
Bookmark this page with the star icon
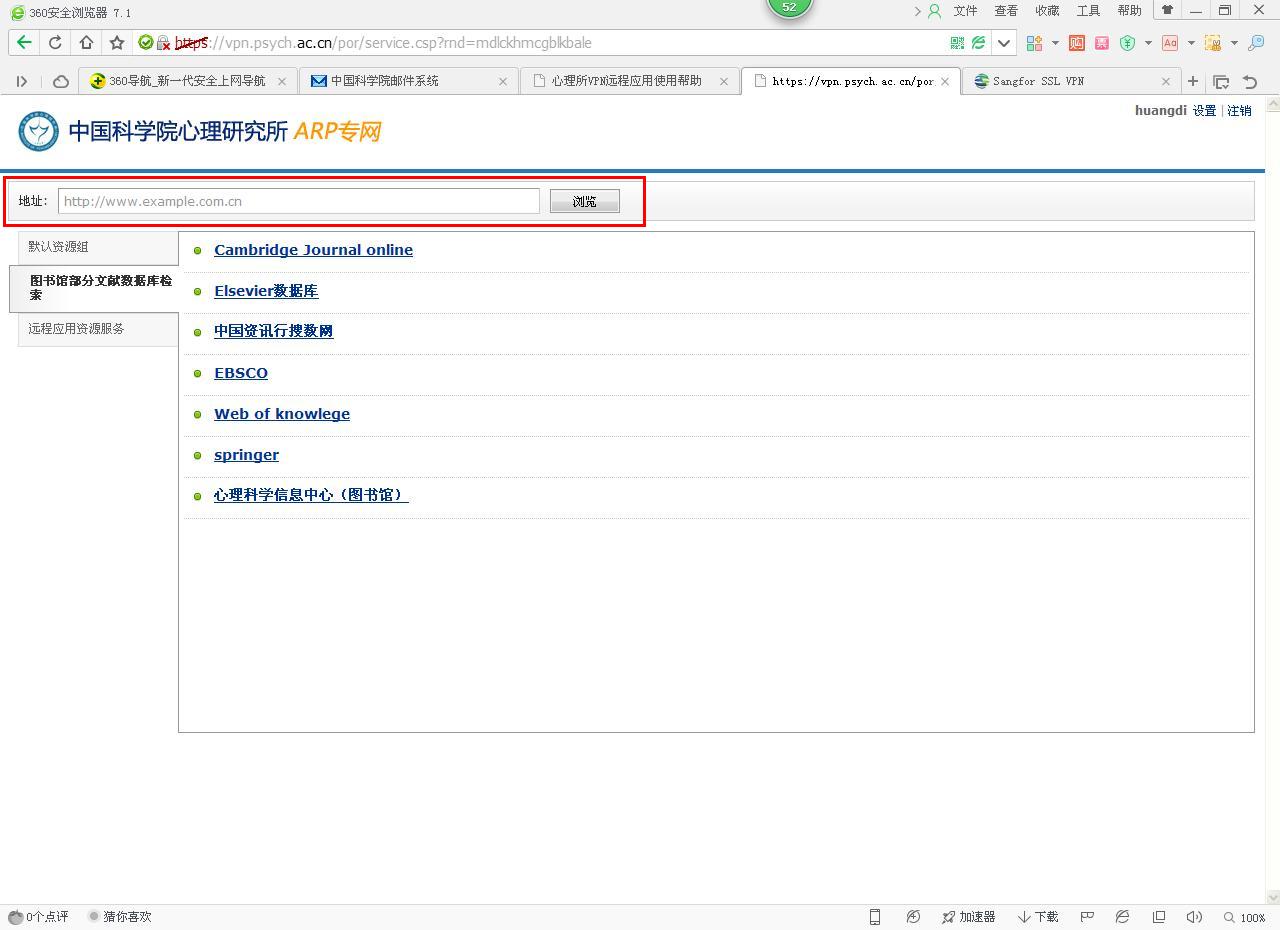117,43
